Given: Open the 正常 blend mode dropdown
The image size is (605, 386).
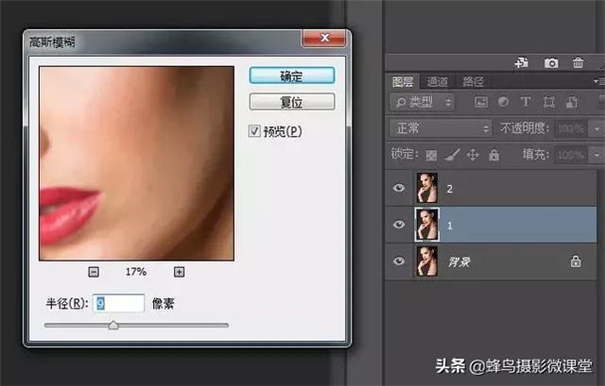Looking at the screenshot, I should tap(441, 128).
